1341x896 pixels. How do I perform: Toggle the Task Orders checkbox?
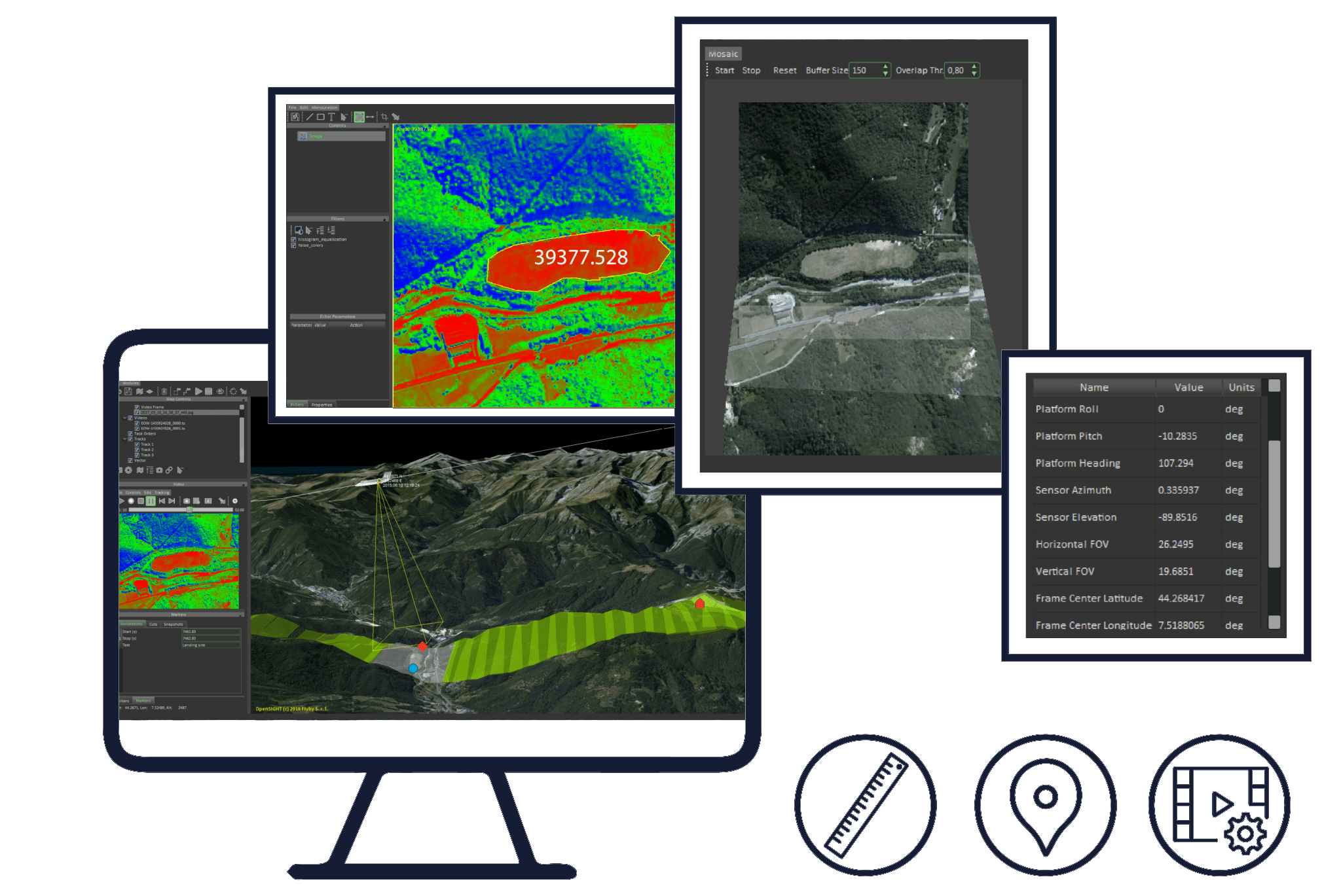point(130,434)
